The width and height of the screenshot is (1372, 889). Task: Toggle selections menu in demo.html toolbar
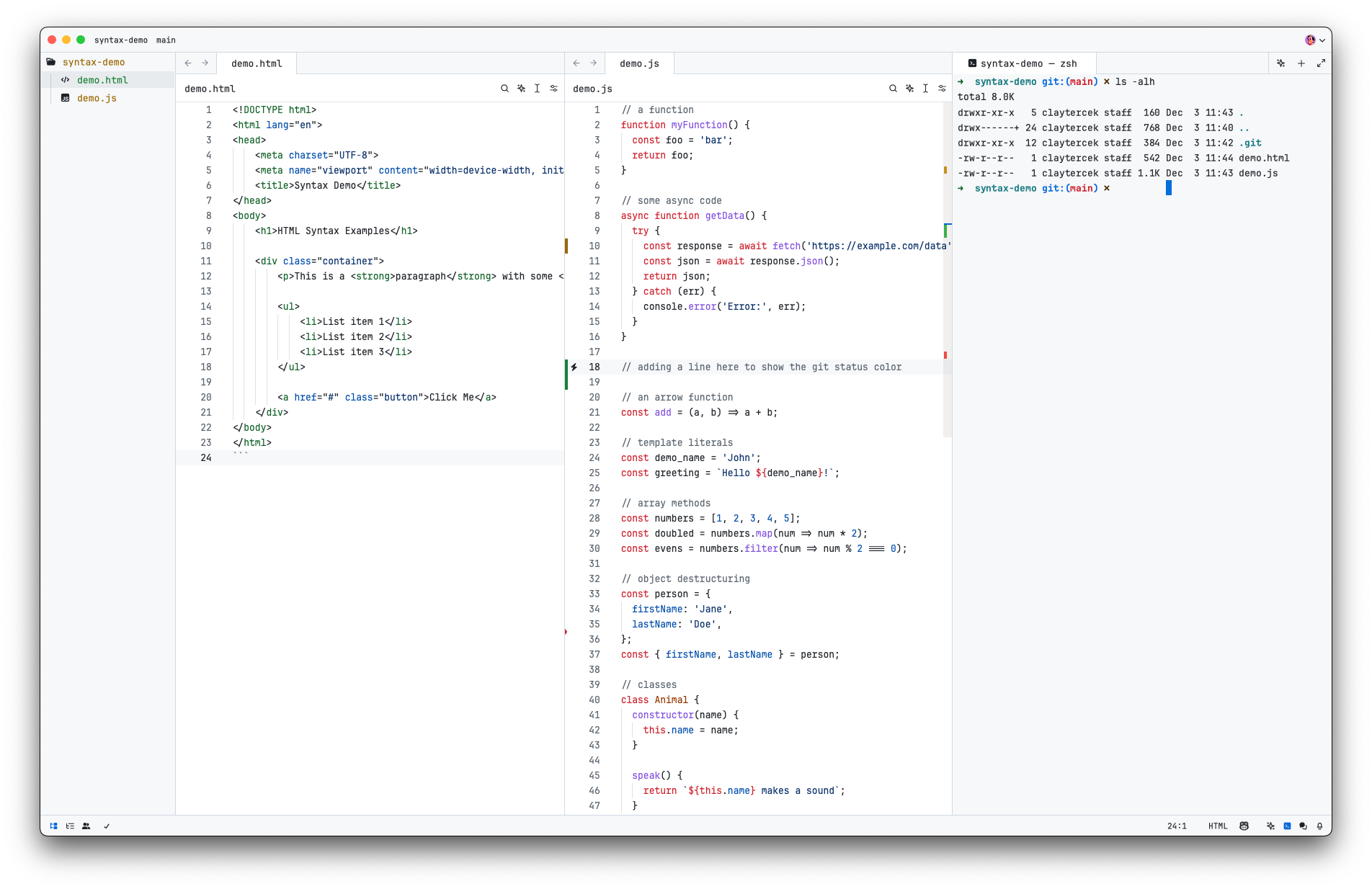point(537,89)
